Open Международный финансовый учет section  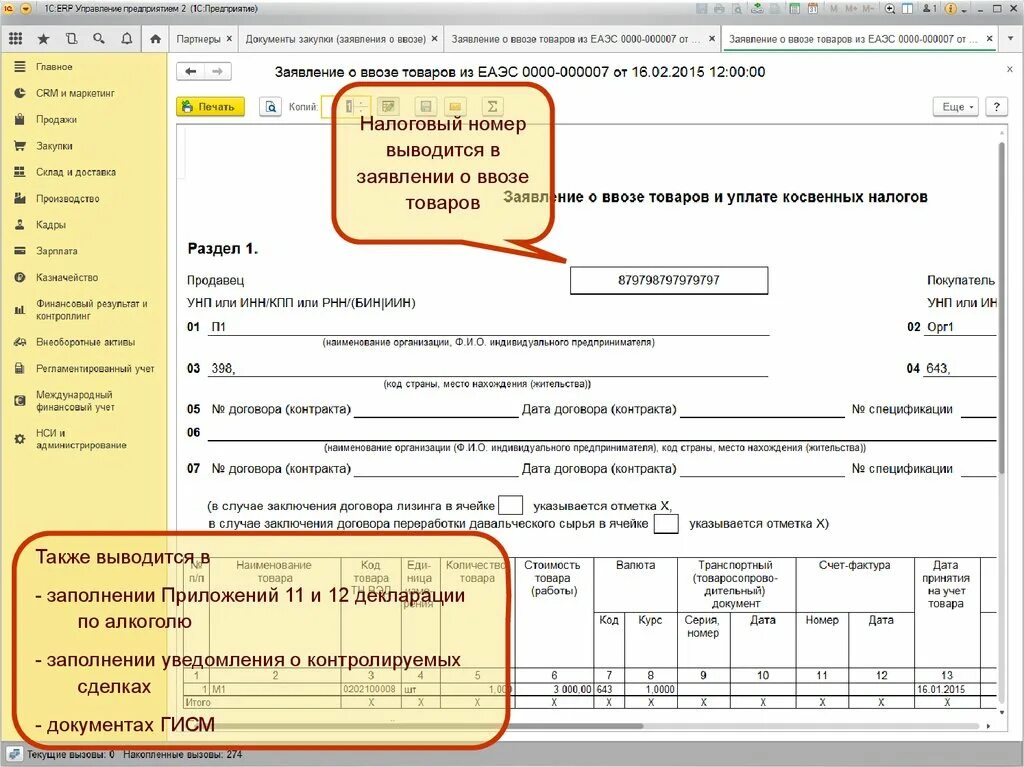point(75,400)
